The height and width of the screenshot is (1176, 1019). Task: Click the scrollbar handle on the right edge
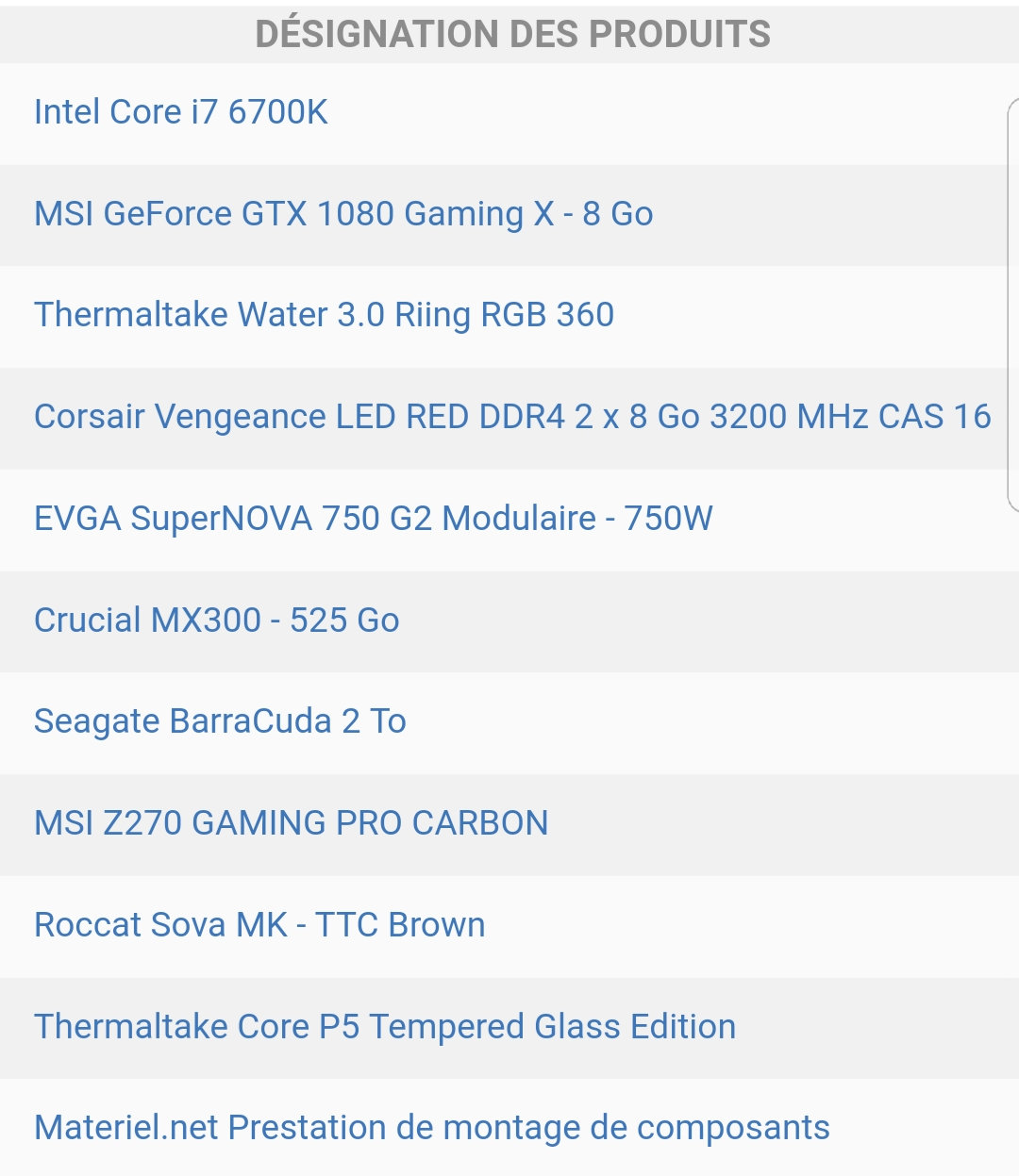click(x=1013, y=304)
